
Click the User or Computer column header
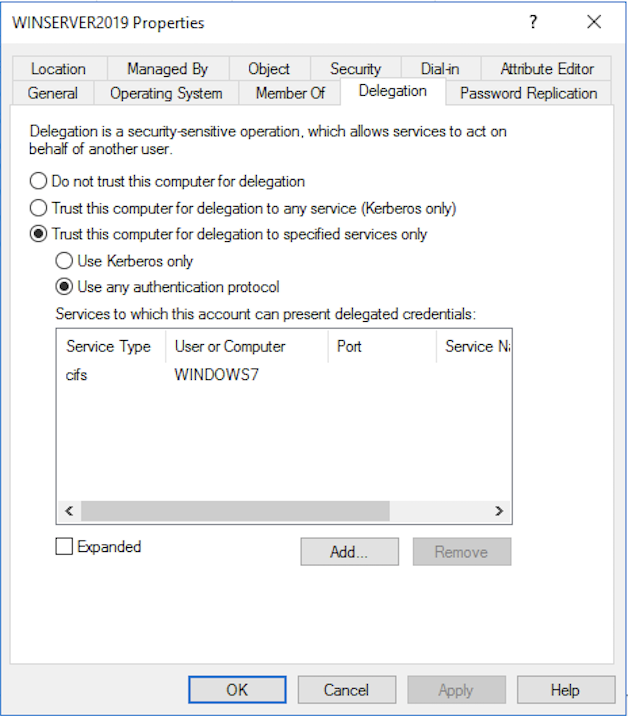pos(246,347)
